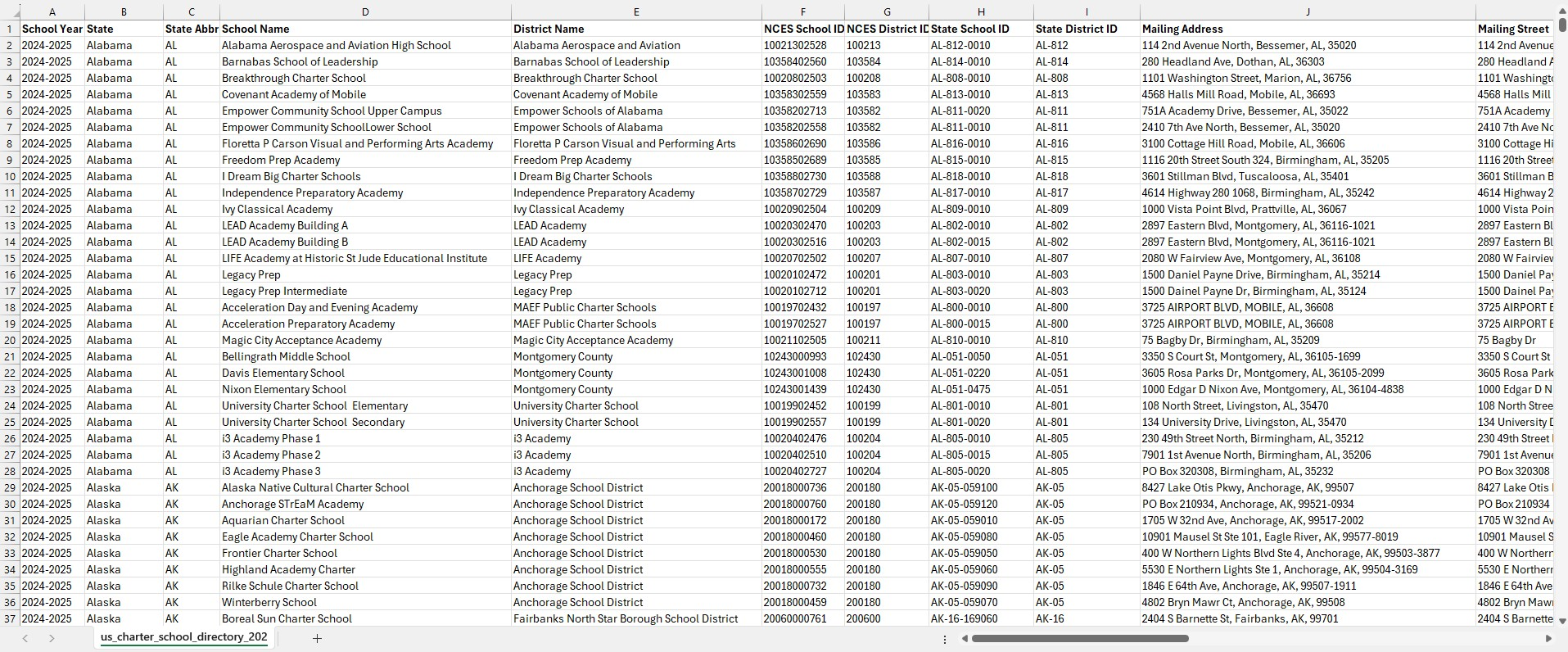The height and width of the screenshot is (652, 1568).
Task: Click the 'Winterberry School' cell
Action: tap(269, 602)
